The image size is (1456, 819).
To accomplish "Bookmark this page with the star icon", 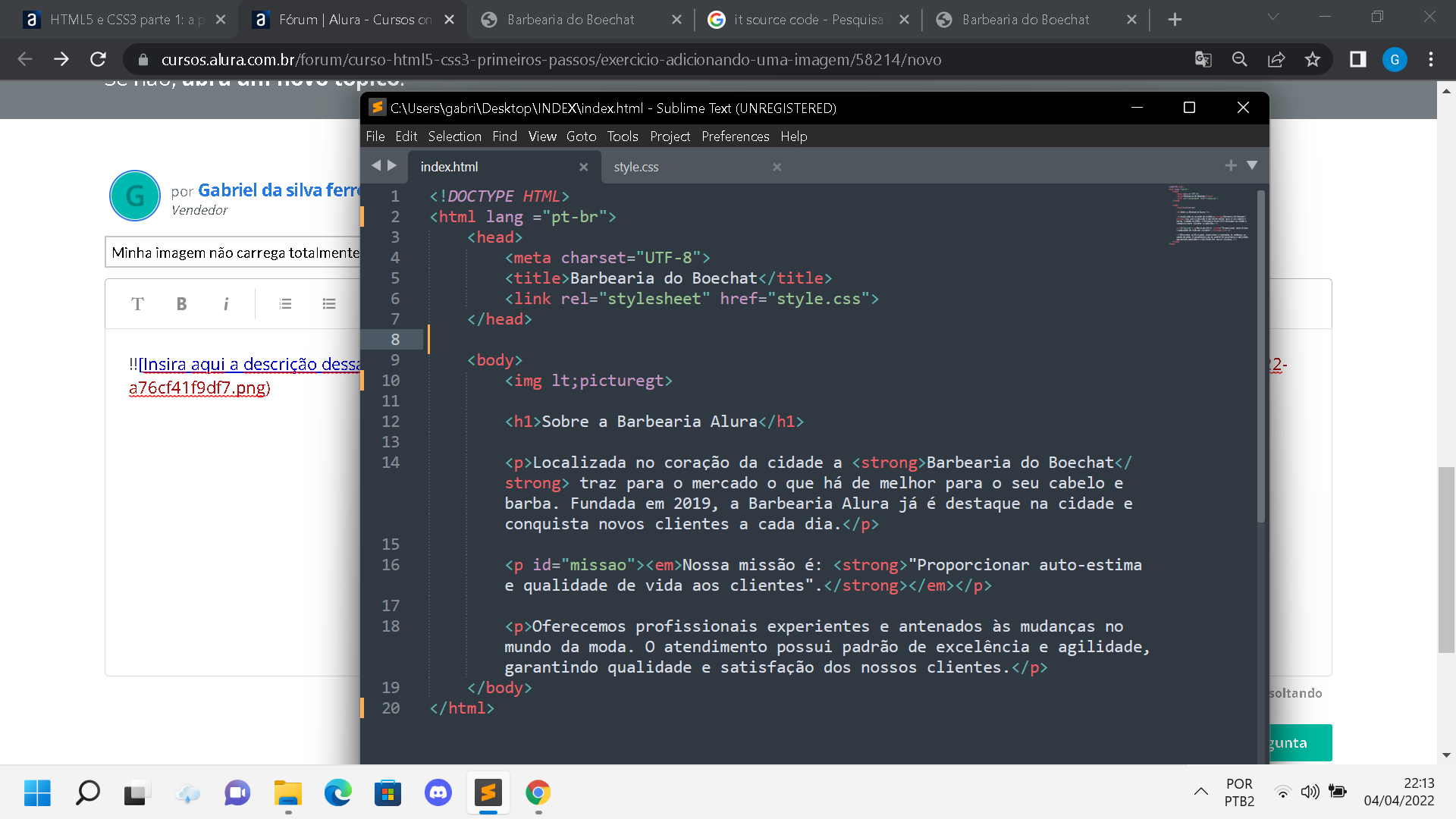I will pyautogui.click(x=1313, y=59).
